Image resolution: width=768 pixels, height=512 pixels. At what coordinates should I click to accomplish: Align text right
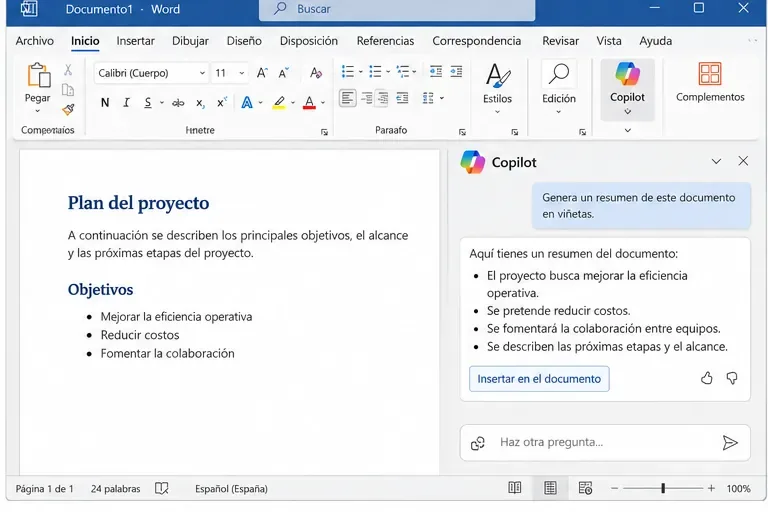pos(383,98)
